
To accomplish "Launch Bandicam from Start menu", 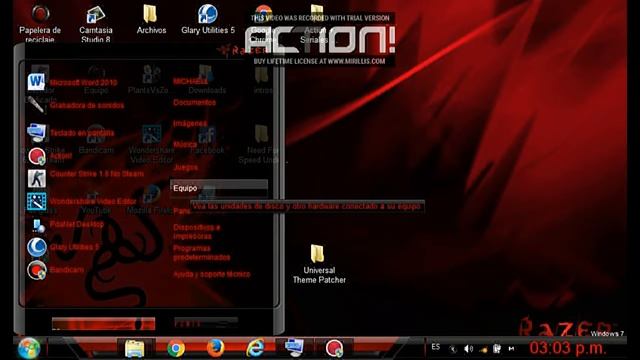I will pos(56,270).
